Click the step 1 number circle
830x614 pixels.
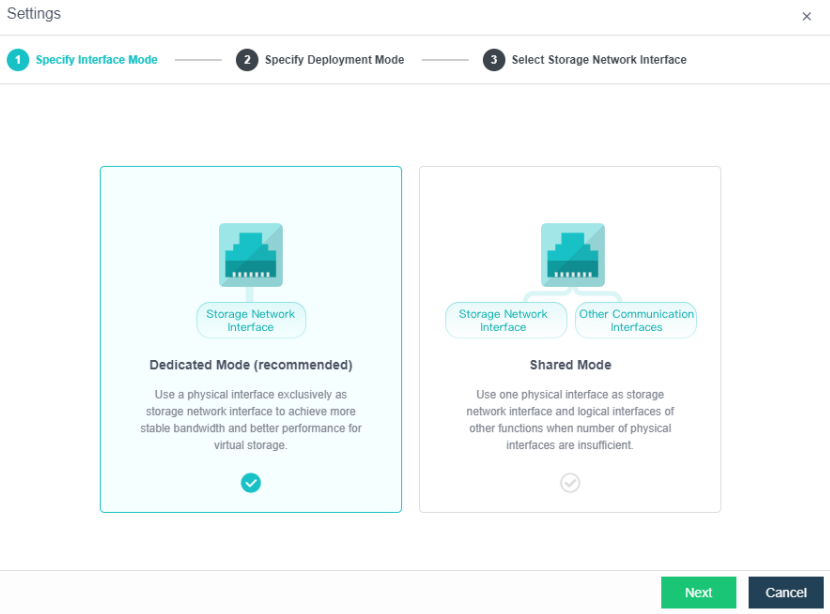point(18,60)
